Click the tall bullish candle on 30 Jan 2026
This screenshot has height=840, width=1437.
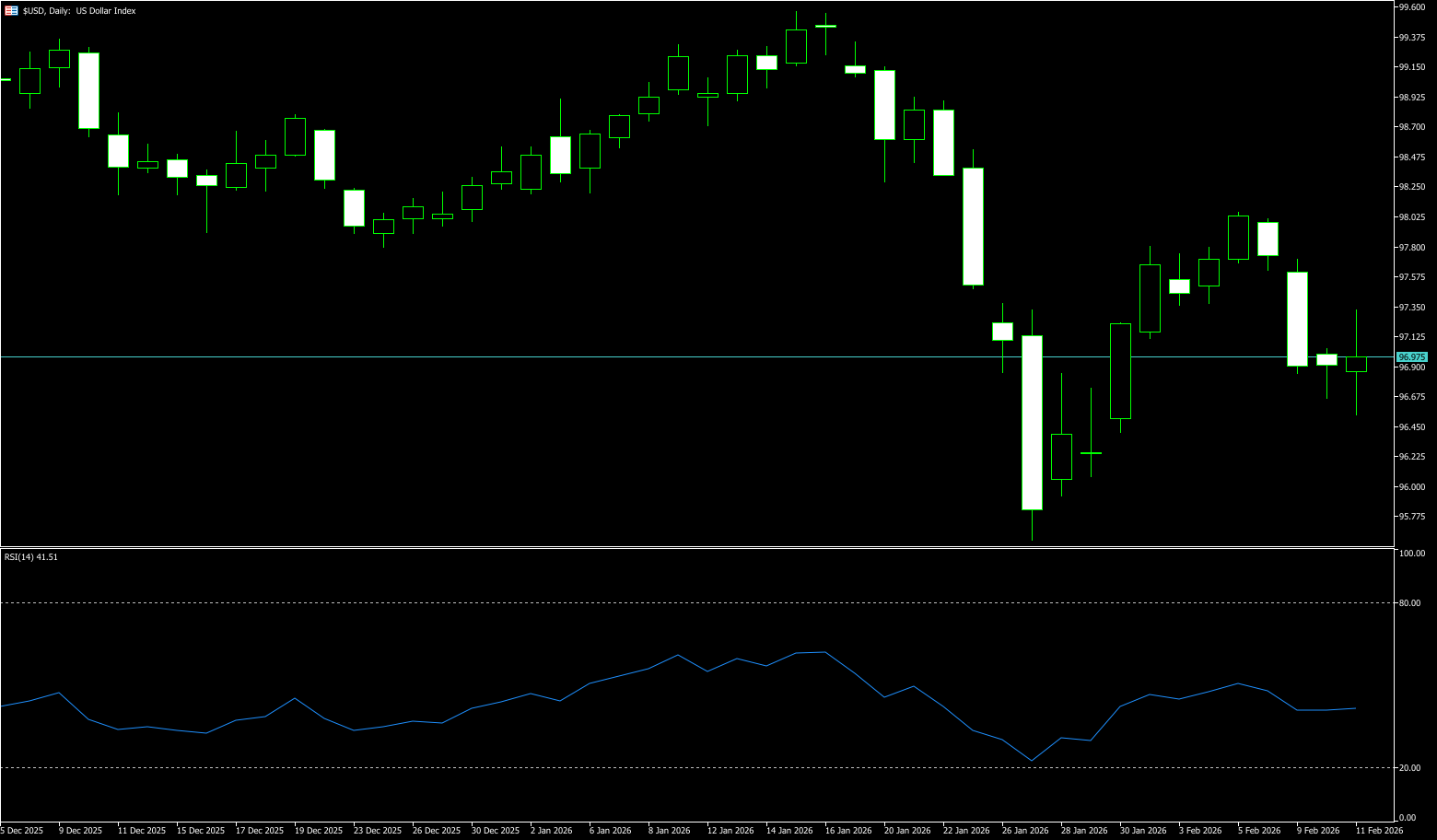tap(1120, 371)
